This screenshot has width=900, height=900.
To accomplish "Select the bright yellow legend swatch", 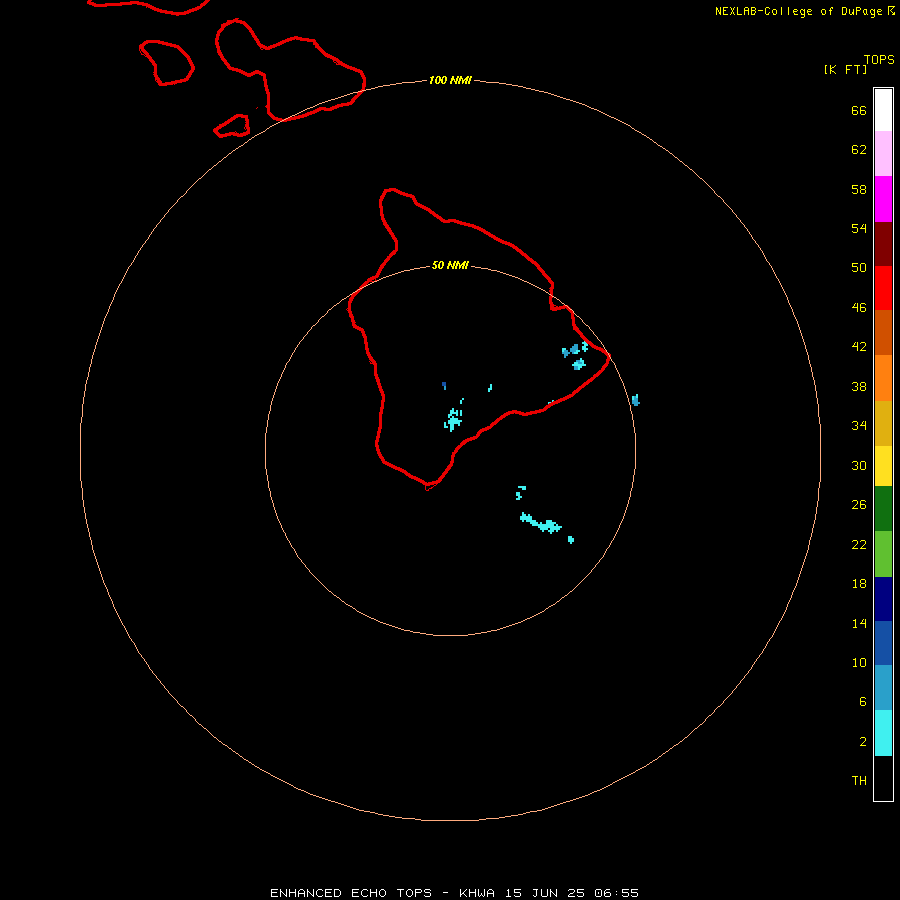I will click(883, 466).
